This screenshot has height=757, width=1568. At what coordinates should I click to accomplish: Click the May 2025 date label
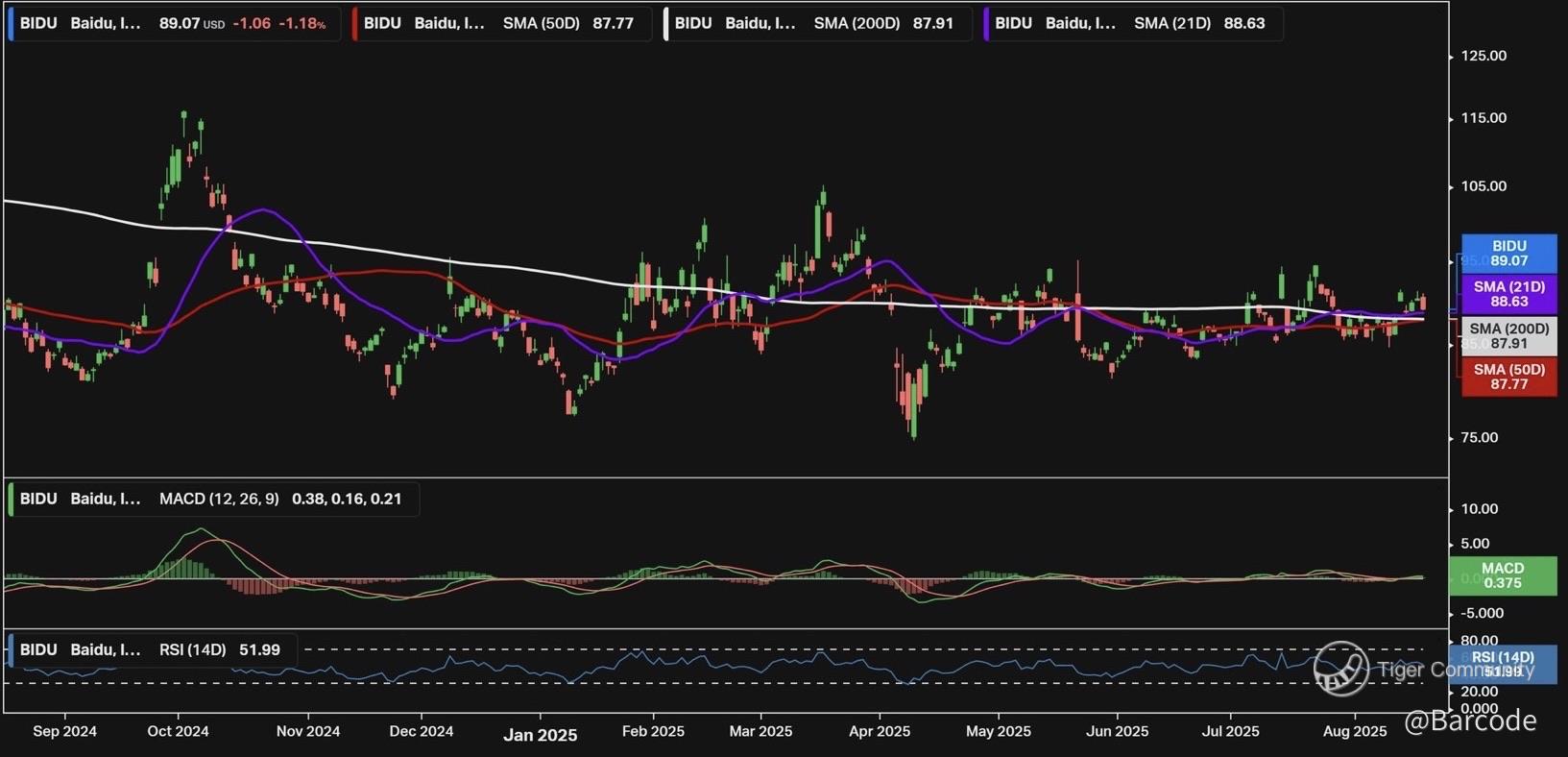pos(999,731)
